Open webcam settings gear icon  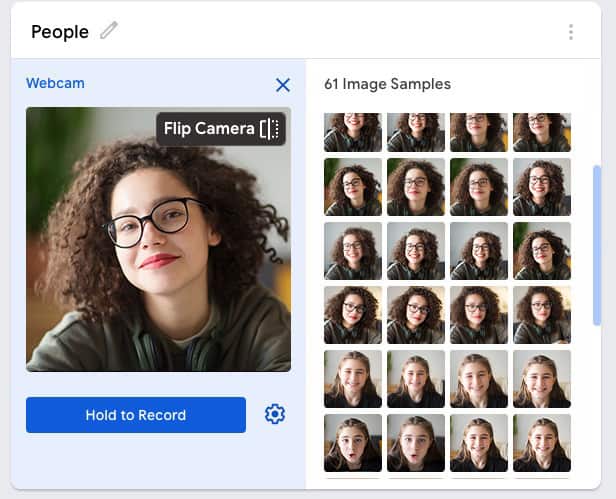click(275, 414)
